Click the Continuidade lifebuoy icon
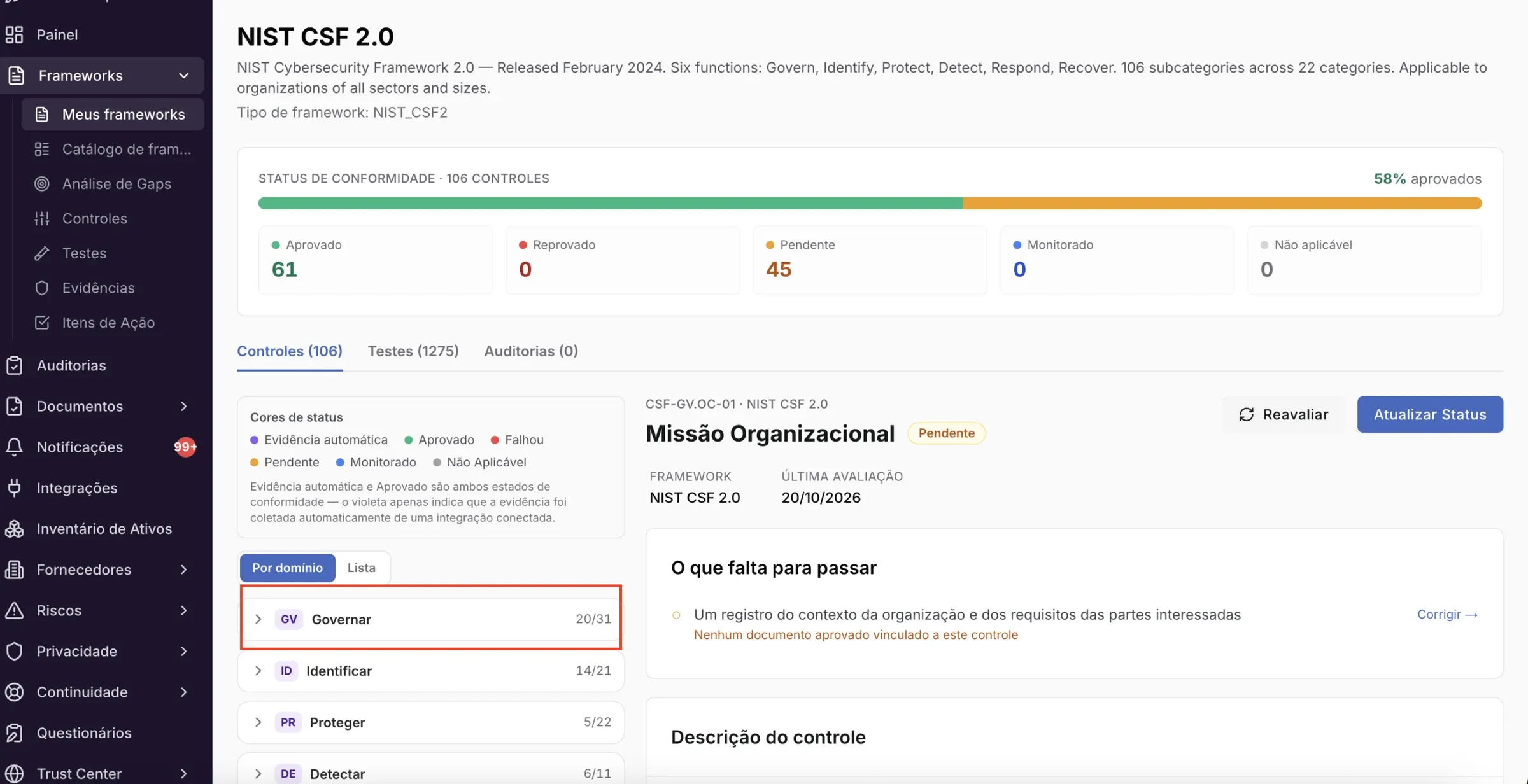Screen dimensions: 1528x784 (x=14, y=692)
